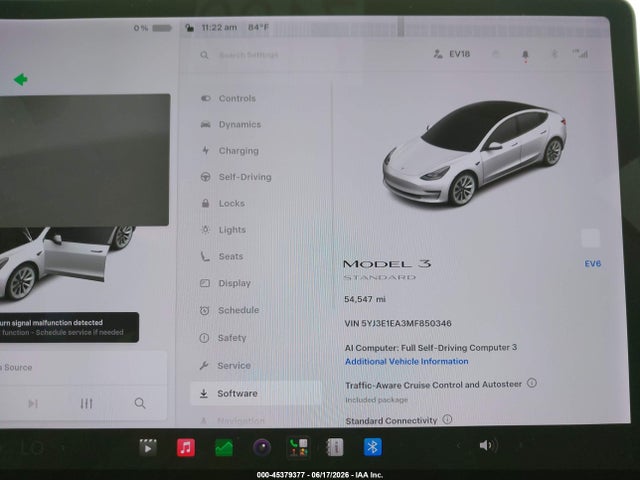Viewport: 640px width, 480px height.
Task: Select Schedule in the settings sidebar
Action: [x=229, y=310]
